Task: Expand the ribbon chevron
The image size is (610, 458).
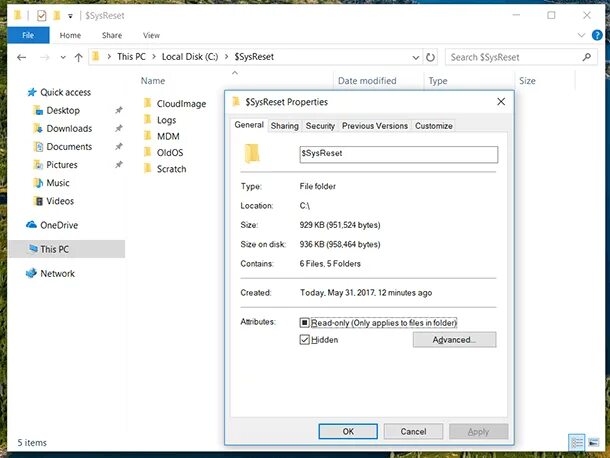Action: coord(581,35)
